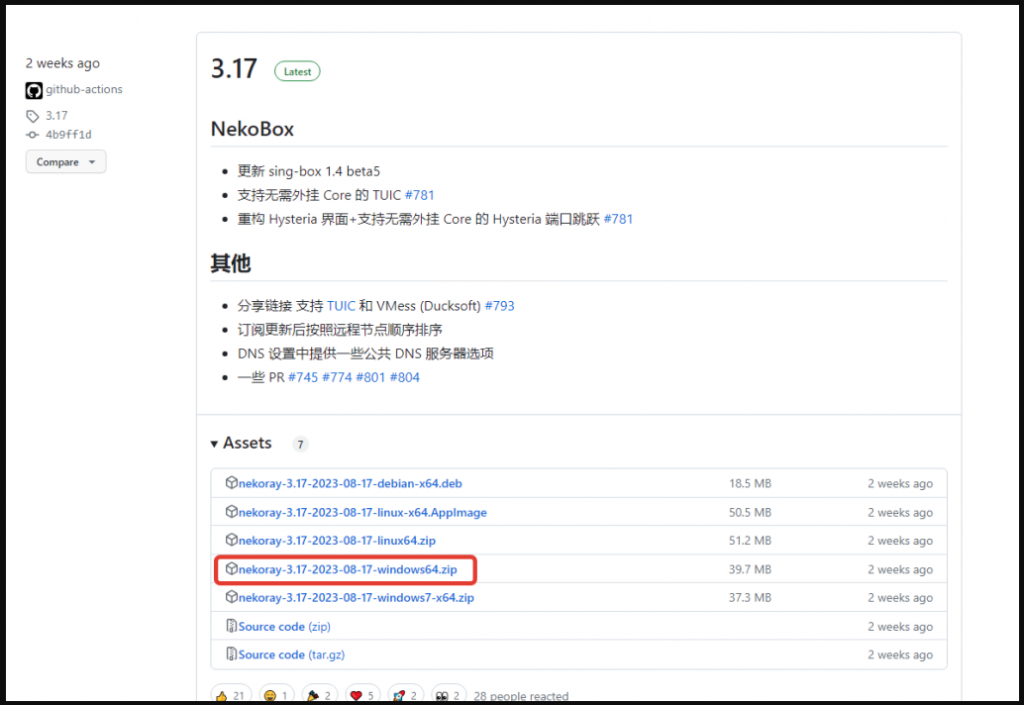Open commit 4b9ff1d link
This screenshot has height=705, width=1024.
coord(68,135)
